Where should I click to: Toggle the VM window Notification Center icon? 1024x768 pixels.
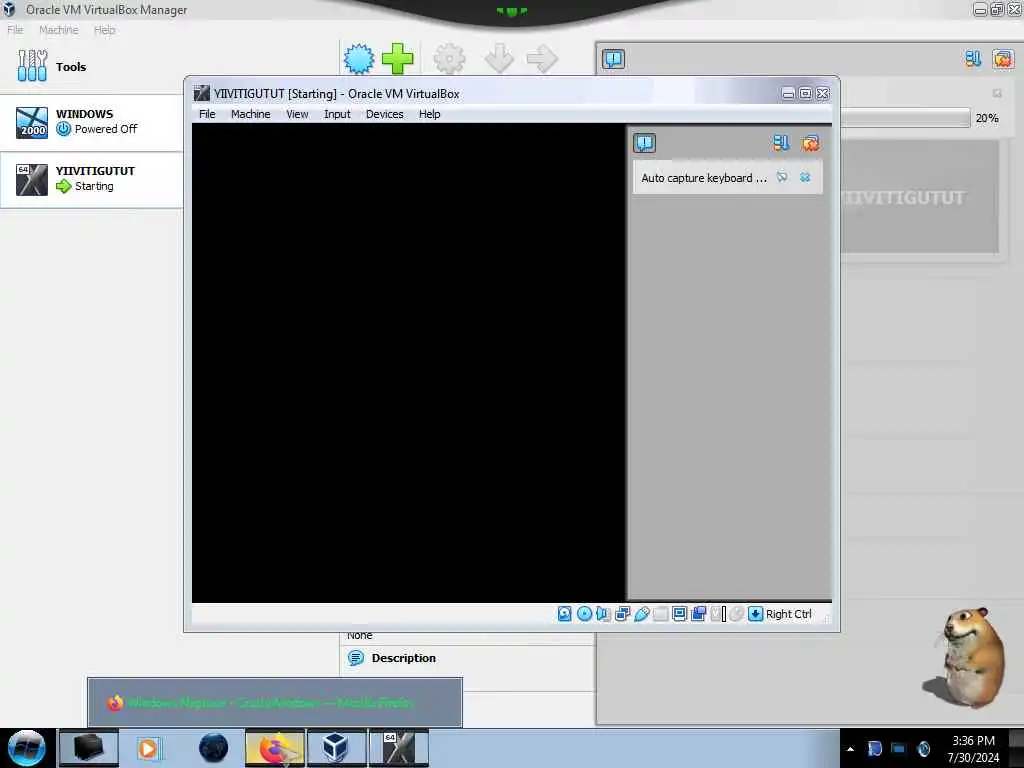[x=645, y=143]
